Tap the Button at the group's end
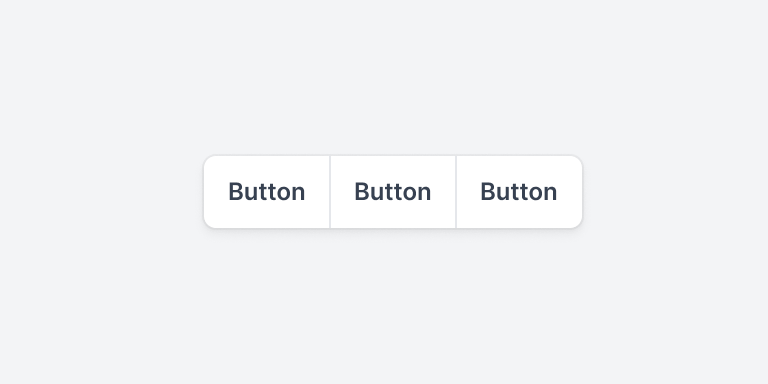Image resolution: width=768 pixels, height=384 pixels. (x=519, y=192)
